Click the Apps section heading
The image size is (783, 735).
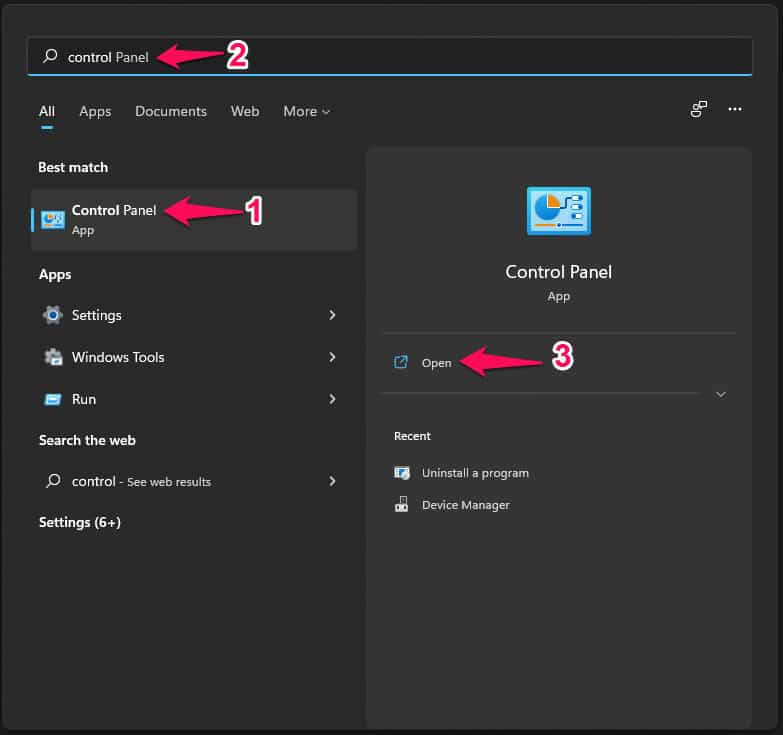(55, 275)
